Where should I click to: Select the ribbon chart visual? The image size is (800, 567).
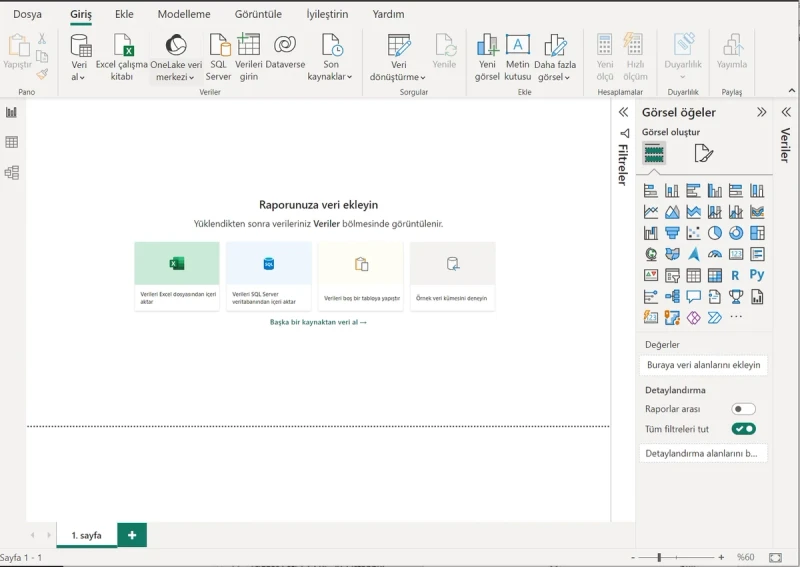[757, 211]
